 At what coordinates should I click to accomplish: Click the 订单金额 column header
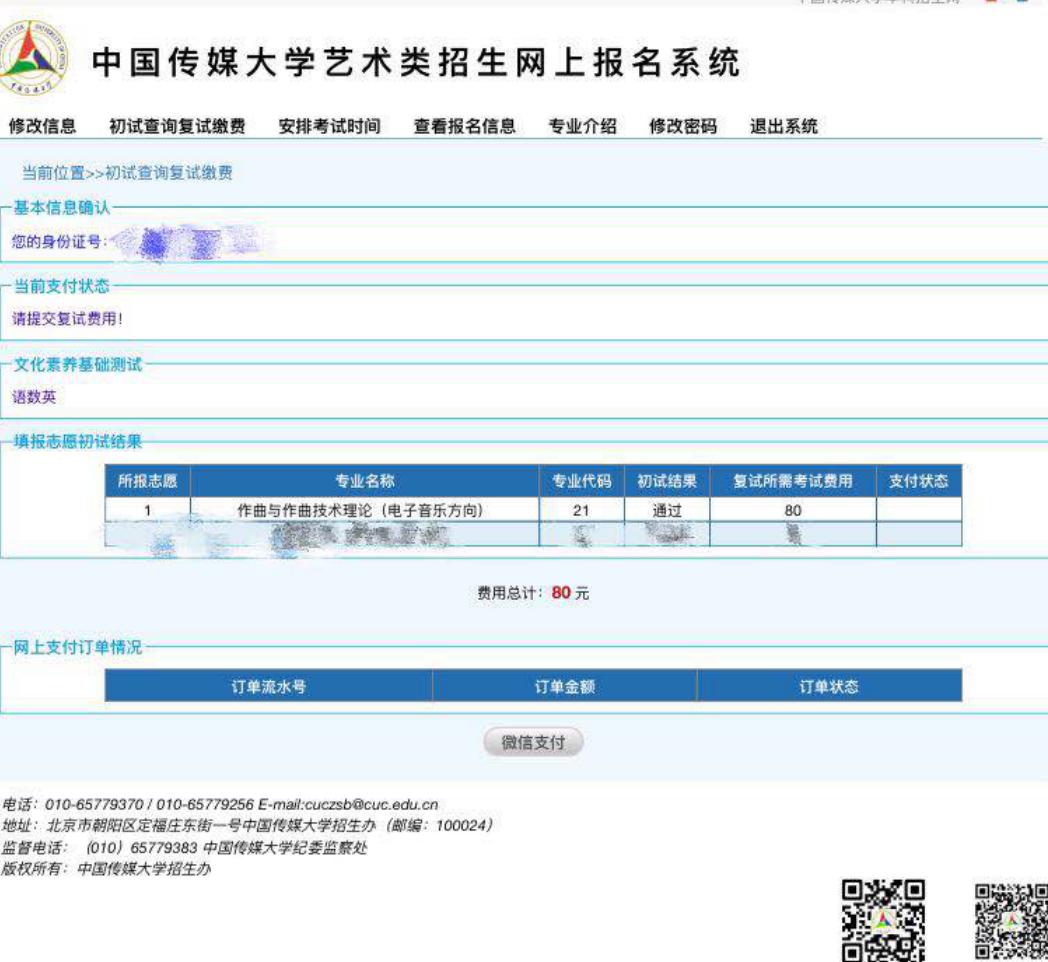tap(565, 686)
